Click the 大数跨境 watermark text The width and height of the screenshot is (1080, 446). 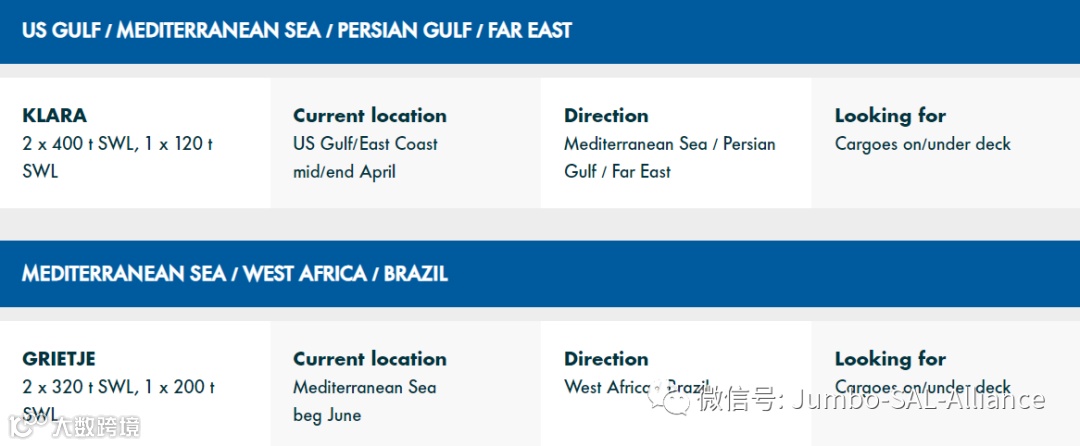pyautogui.click(x=96, y=427)
